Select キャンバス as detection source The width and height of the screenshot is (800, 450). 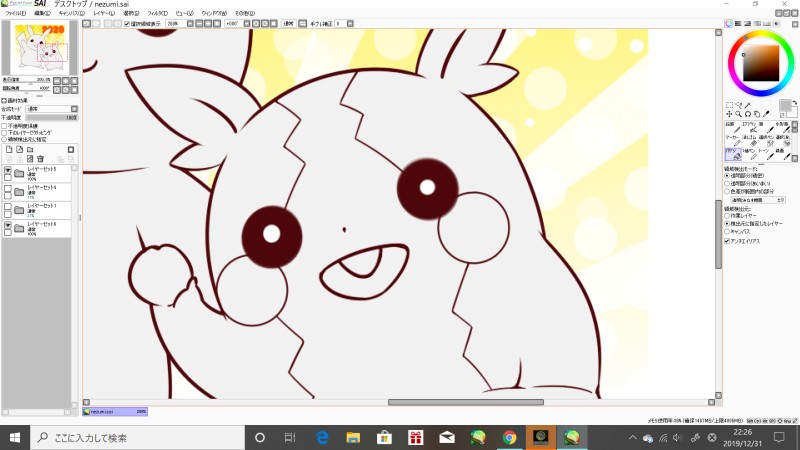[727, 232]
